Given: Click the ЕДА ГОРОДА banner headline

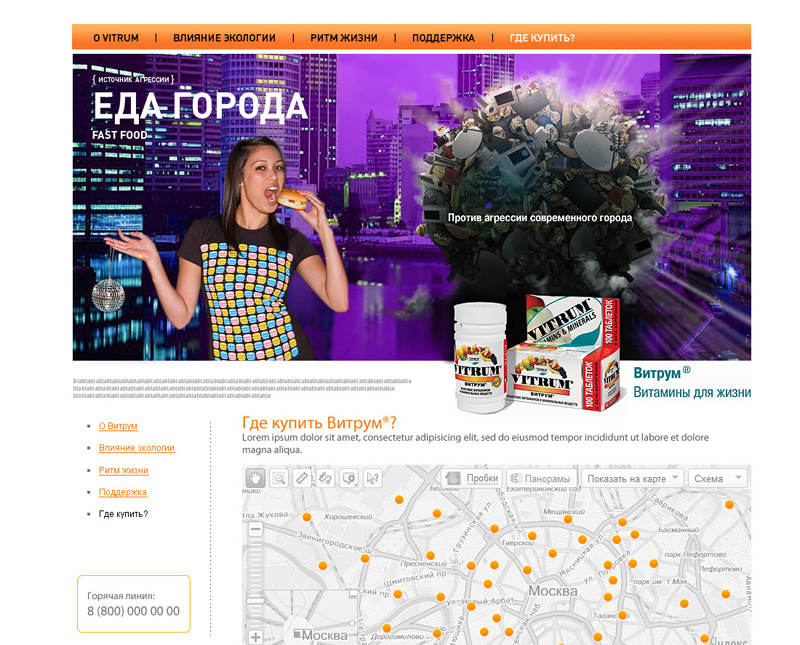Looking at the screenshot, I should [x=200, y=107].
